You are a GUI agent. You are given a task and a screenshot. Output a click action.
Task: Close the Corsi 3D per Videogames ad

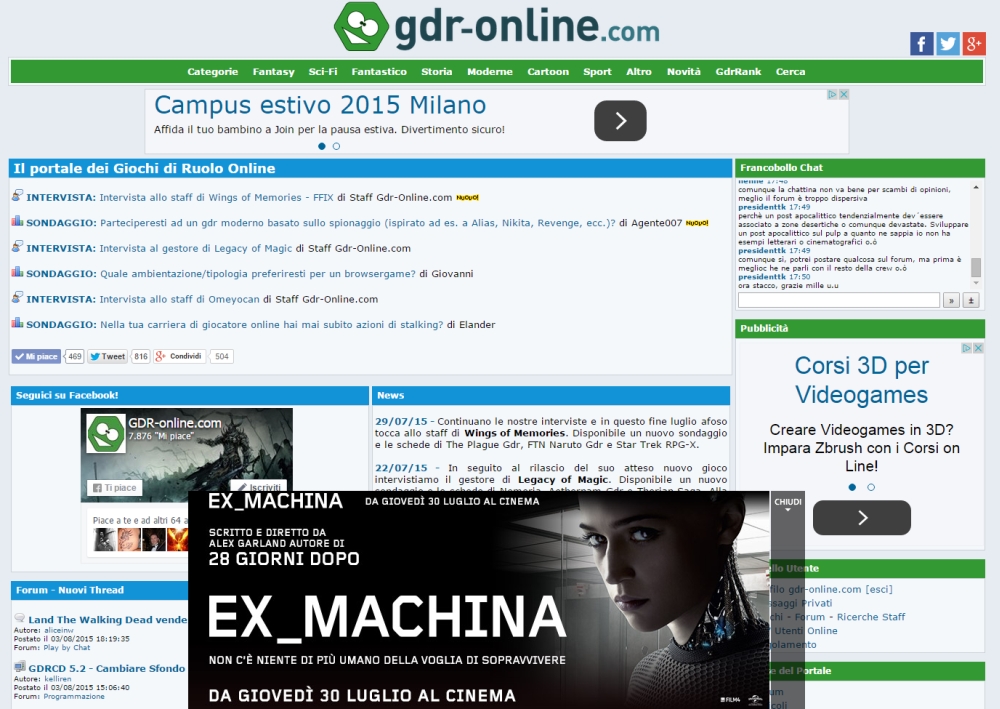(x=978, y=348)
